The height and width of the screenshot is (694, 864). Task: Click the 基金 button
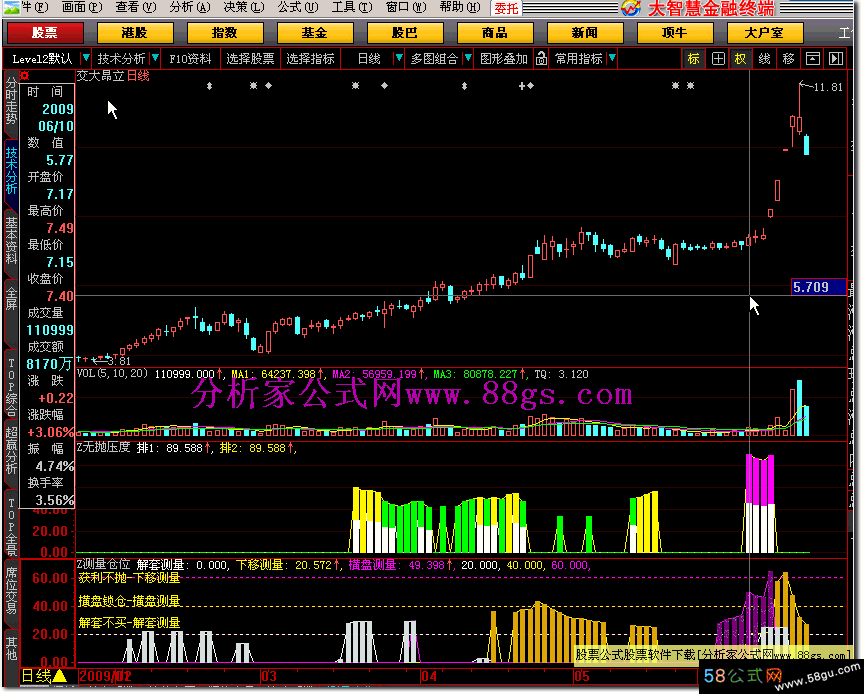tap(315, 33)
